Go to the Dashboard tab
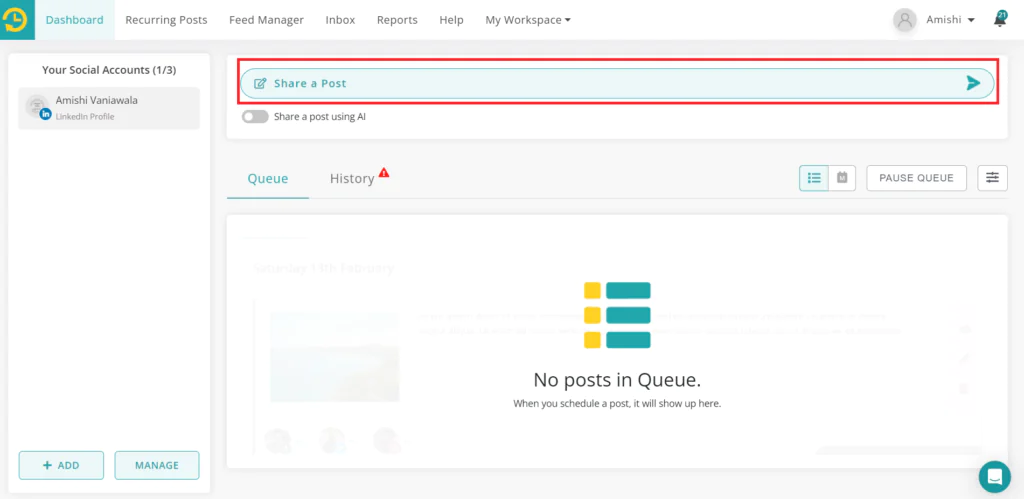 [x=74, y=20]
